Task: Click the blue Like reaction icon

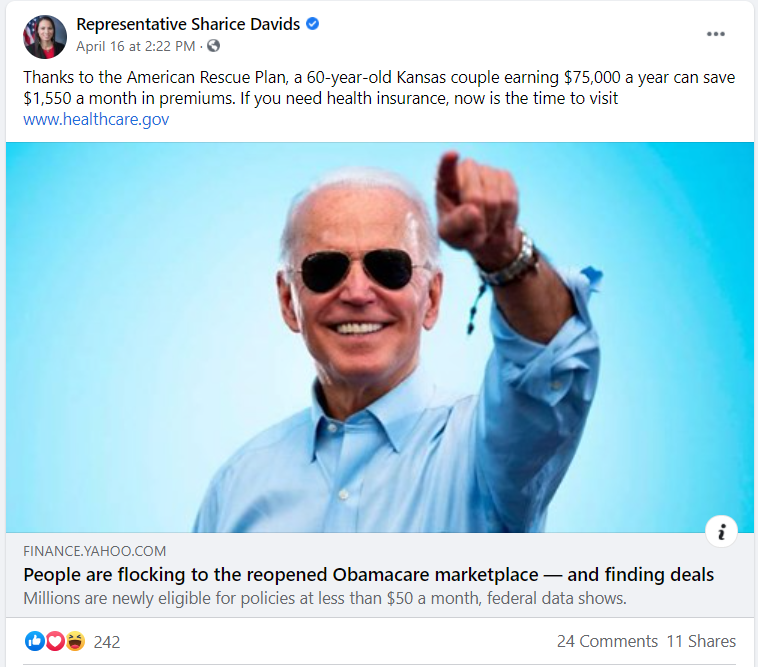Action: click(34, 641)
